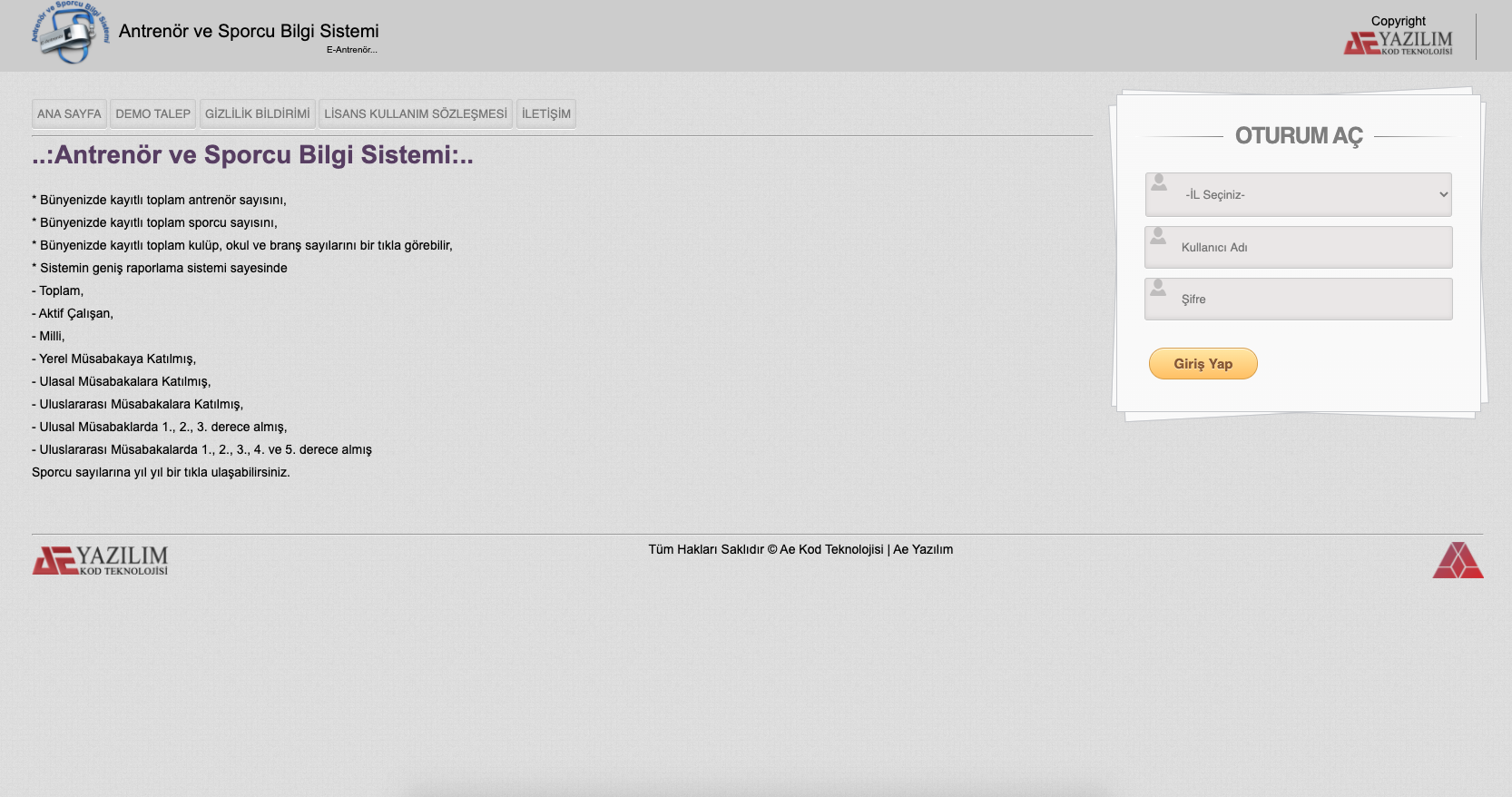1512x797 pixels.
Task: Click the user icon in the Kullanıcı Adı field
Action: (1158, 236)
